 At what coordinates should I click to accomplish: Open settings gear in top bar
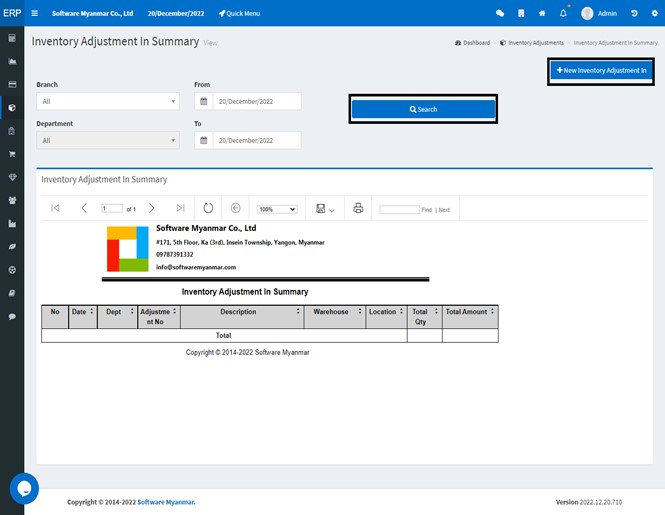(654, 13)
